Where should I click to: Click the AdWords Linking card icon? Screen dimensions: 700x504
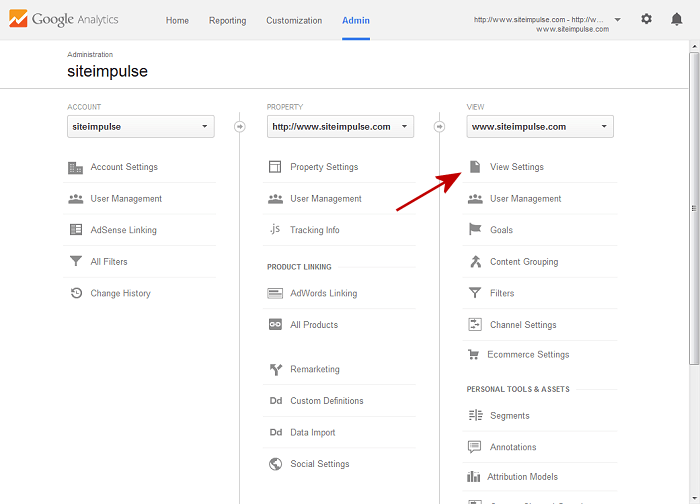pyautogui.click(x=275, y=293)
